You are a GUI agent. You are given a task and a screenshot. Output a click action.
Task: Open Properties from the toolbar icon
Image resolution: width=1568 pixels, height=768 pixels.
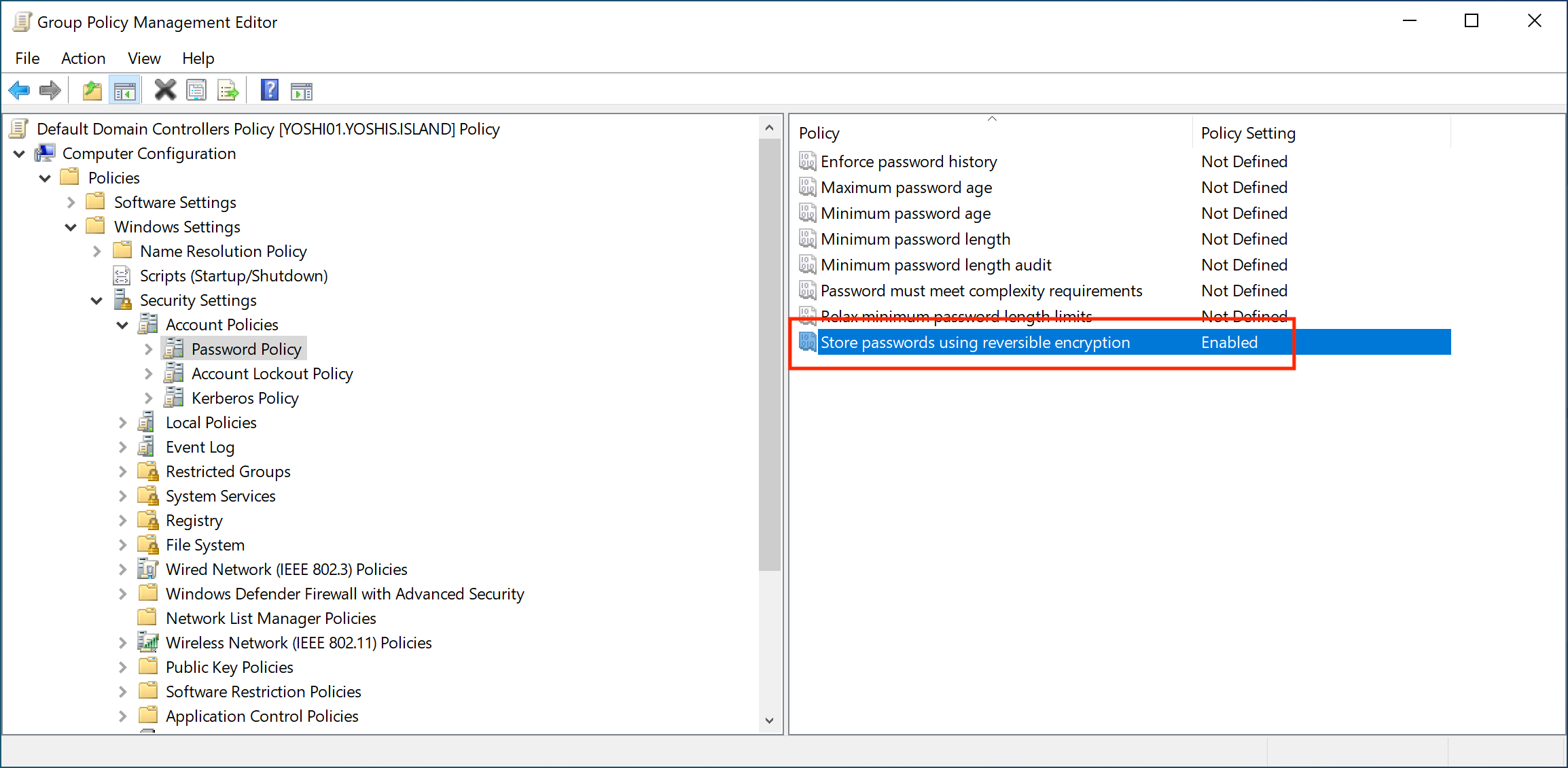tap(196, 90)
